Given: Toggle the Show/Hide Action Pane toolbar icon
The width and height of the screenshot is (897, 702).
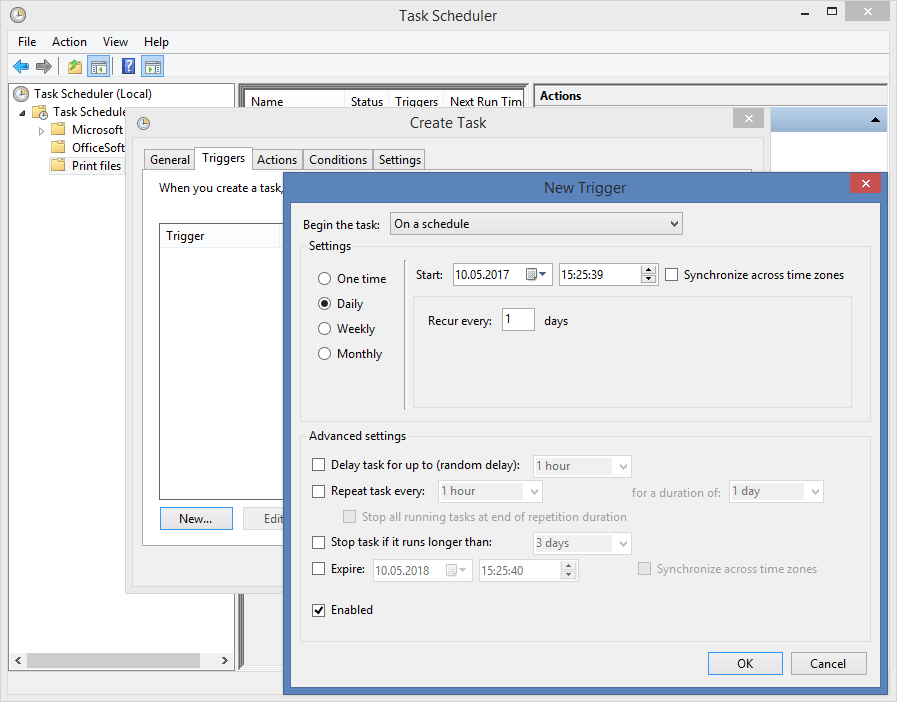Looking at the screenshot, I should 152,66.
